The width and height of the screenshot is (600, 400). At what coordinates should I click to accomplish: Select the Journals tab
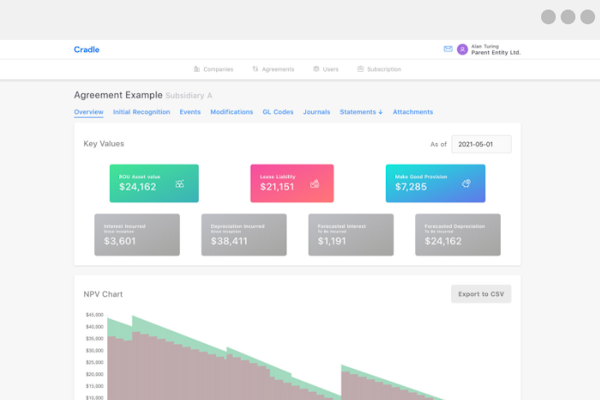(316, 112)
